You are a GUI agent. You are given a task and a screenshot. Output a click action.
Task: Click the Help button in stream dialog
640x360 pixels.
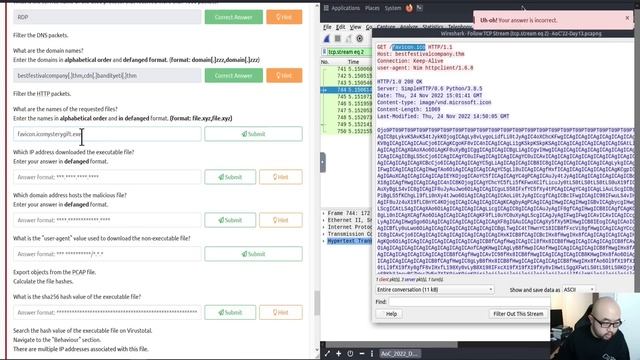tap(389, 313)
